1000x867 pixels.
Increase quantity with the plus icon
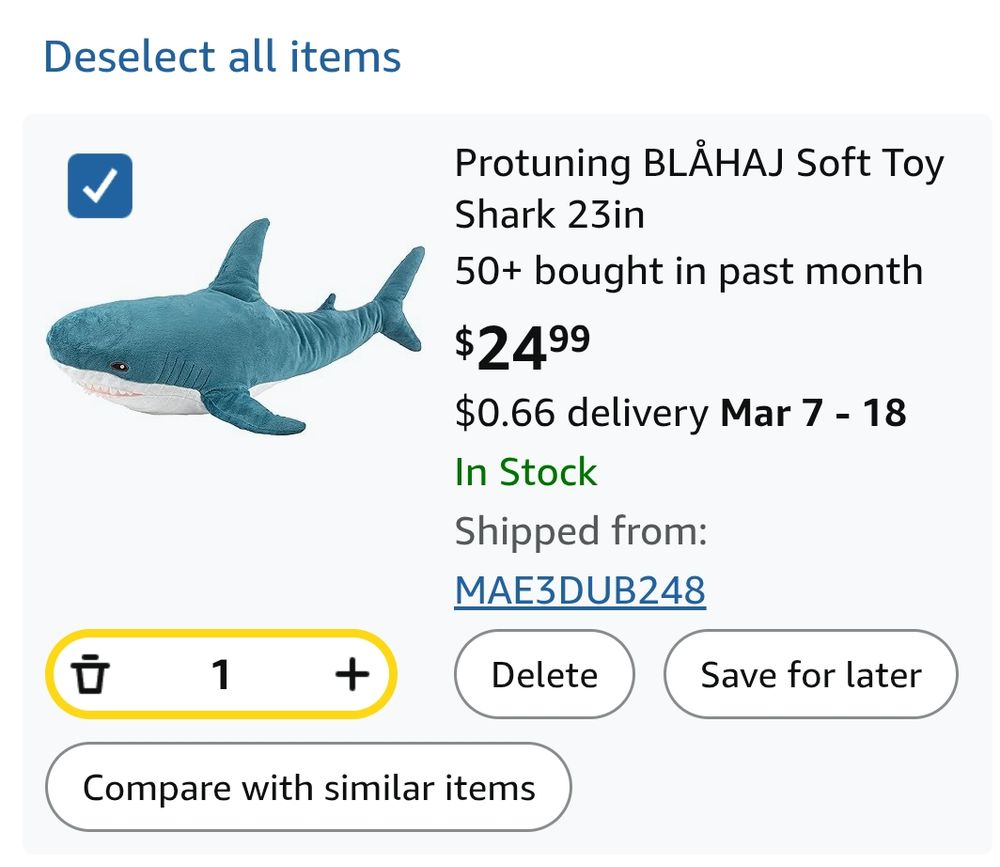click(352, 674)
